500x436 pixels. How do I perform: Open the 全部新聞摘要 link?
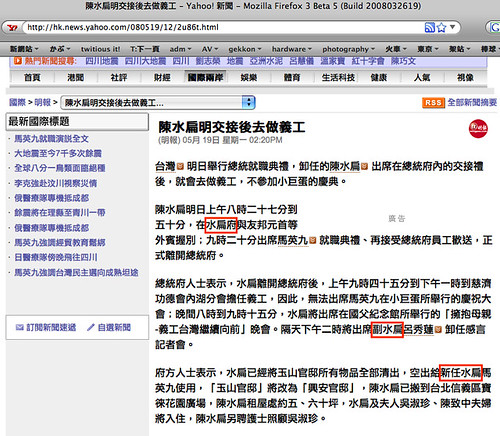[472, 102]
